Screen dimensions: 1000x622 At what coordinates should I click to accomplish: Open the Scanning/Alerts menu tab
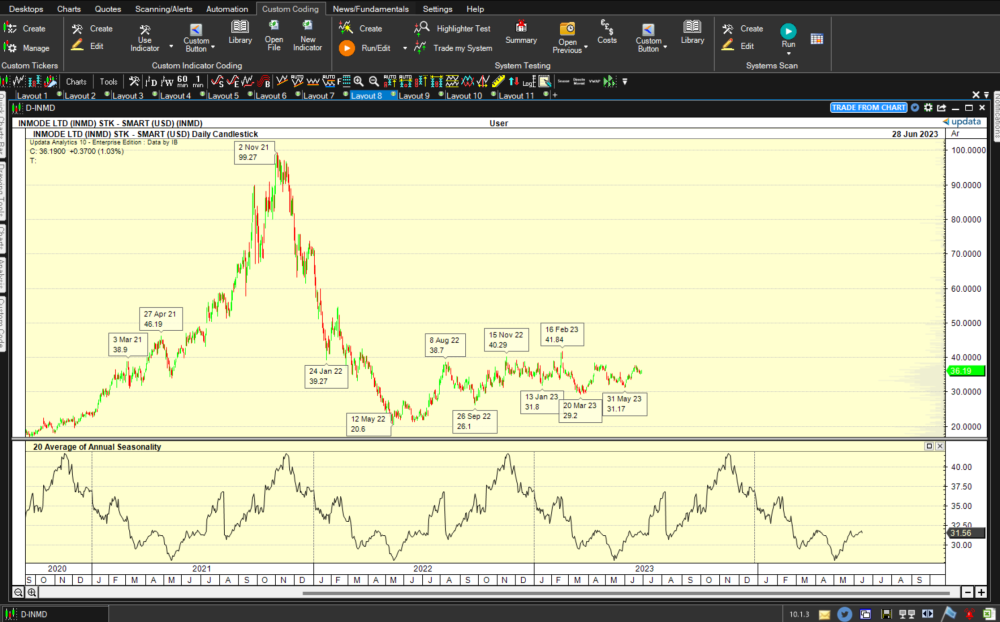[x=166, y=9]
